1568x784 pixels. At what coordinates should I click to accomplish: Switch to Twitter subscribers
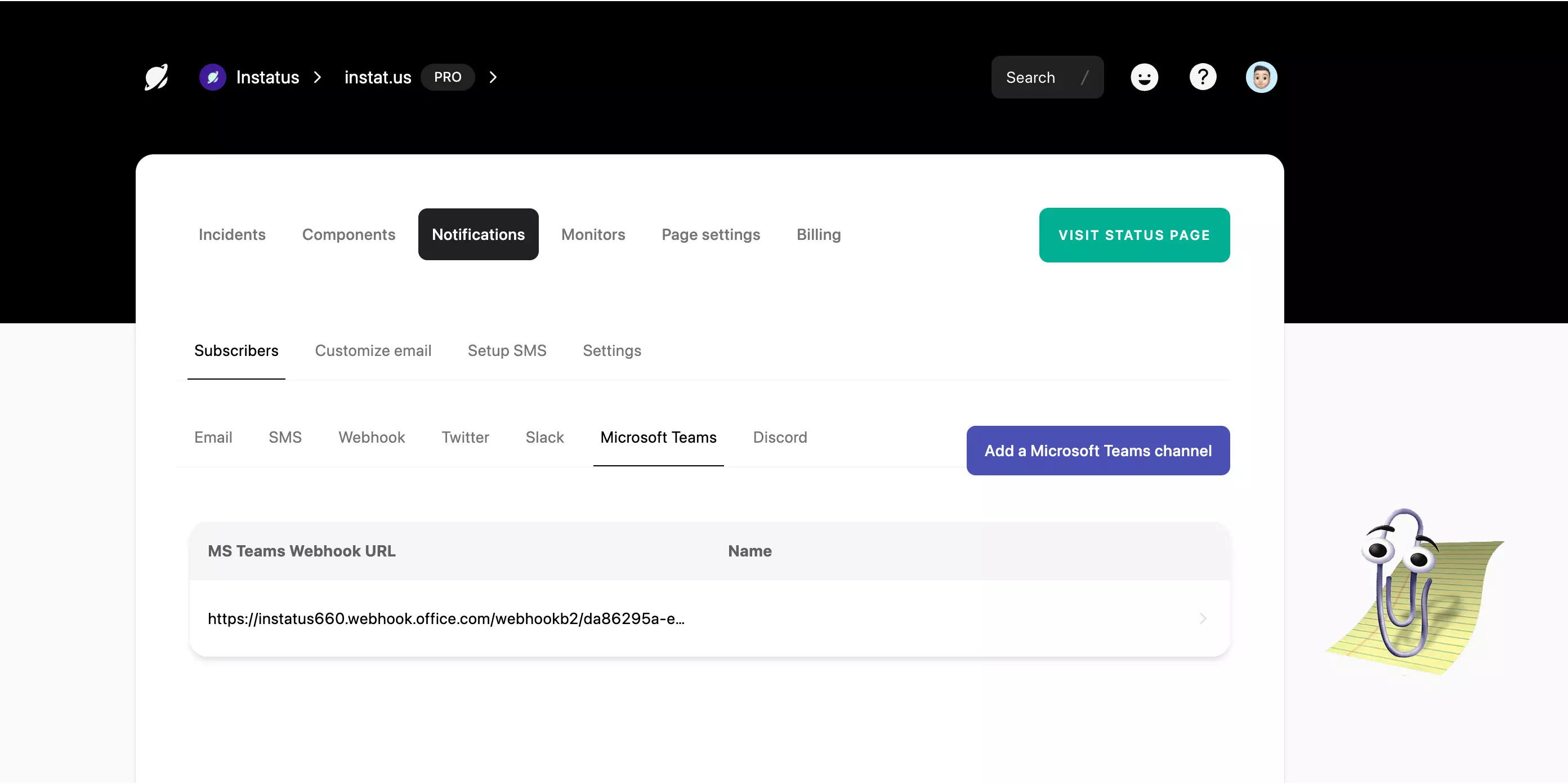coord(465,437)
